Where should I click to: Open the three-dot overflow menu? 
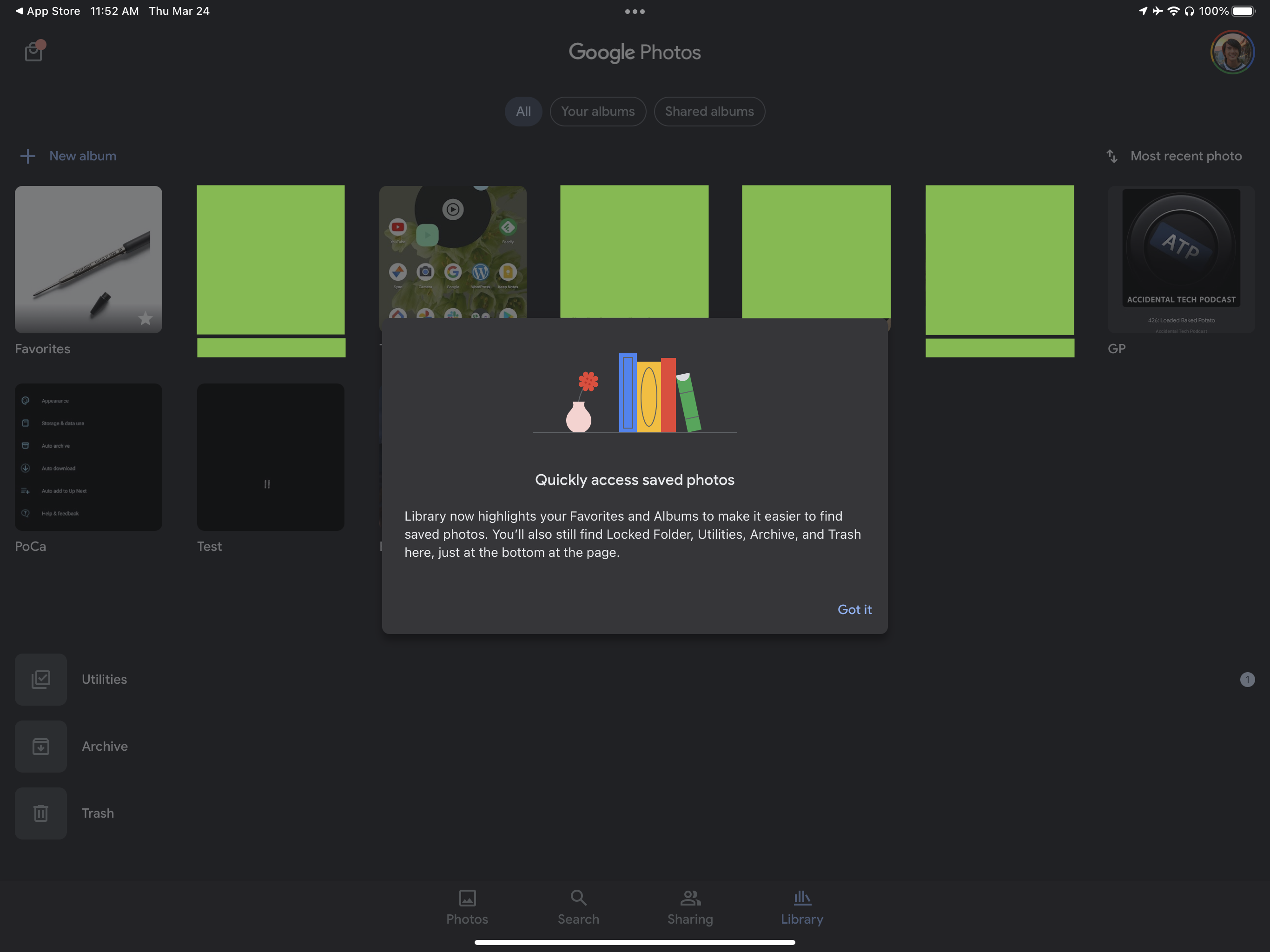click(634, 11)
